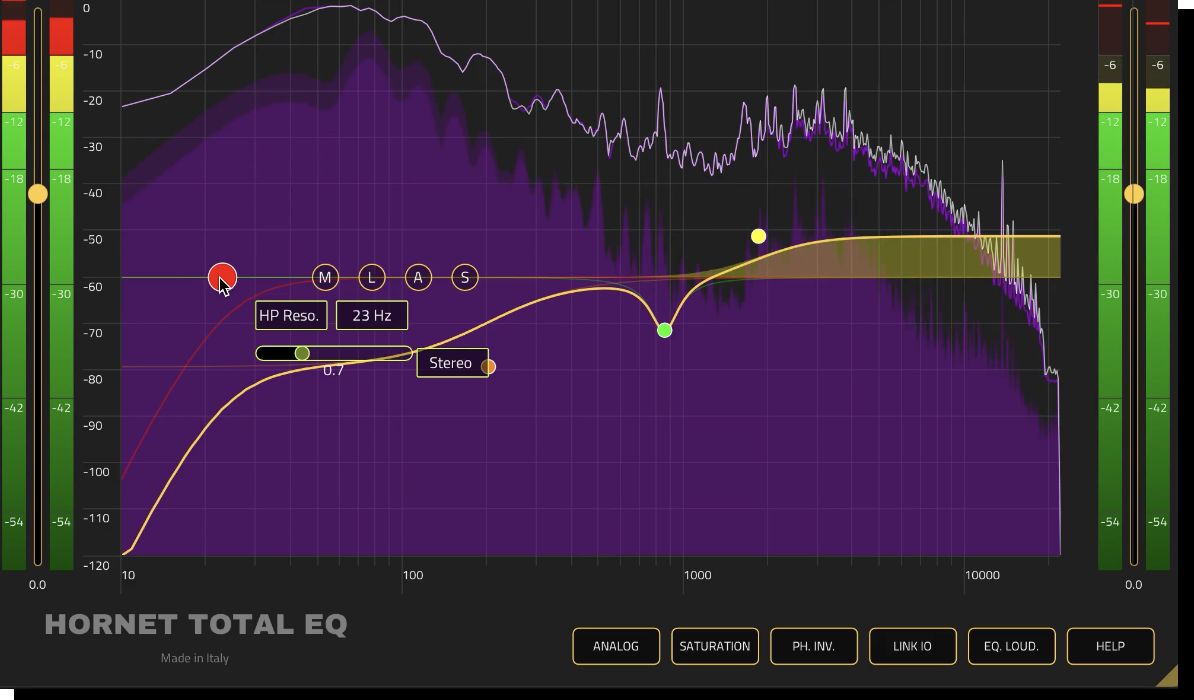Toggle the A band button
1194x700 pixels.
(x=418, y=277)
